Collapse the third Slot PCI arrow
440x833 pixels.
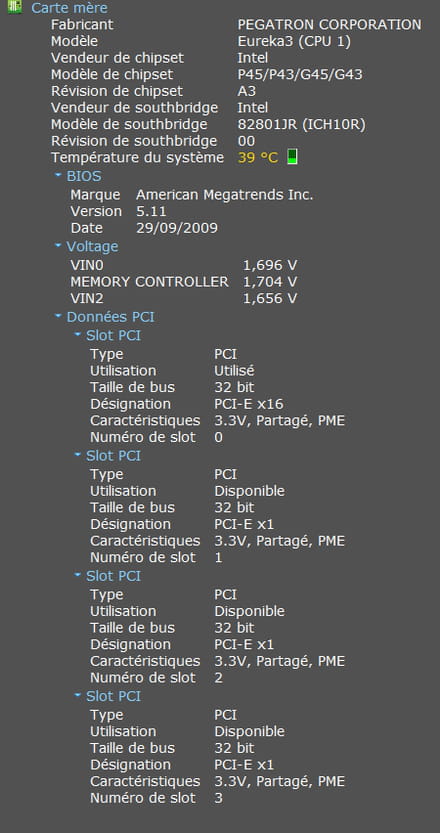pos(78,575)
